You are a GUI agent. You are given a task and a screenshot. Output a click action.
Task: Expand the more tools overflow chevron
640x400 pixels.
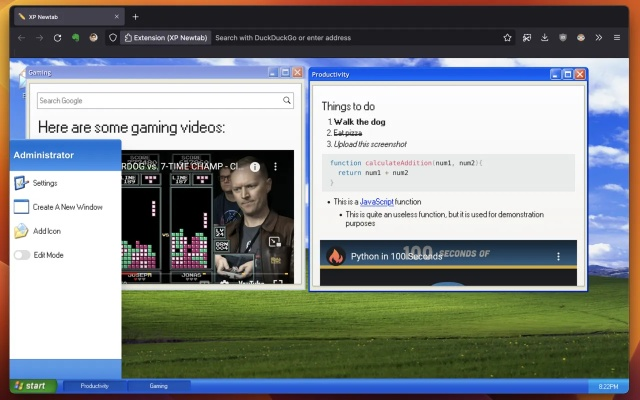(599, 38)
